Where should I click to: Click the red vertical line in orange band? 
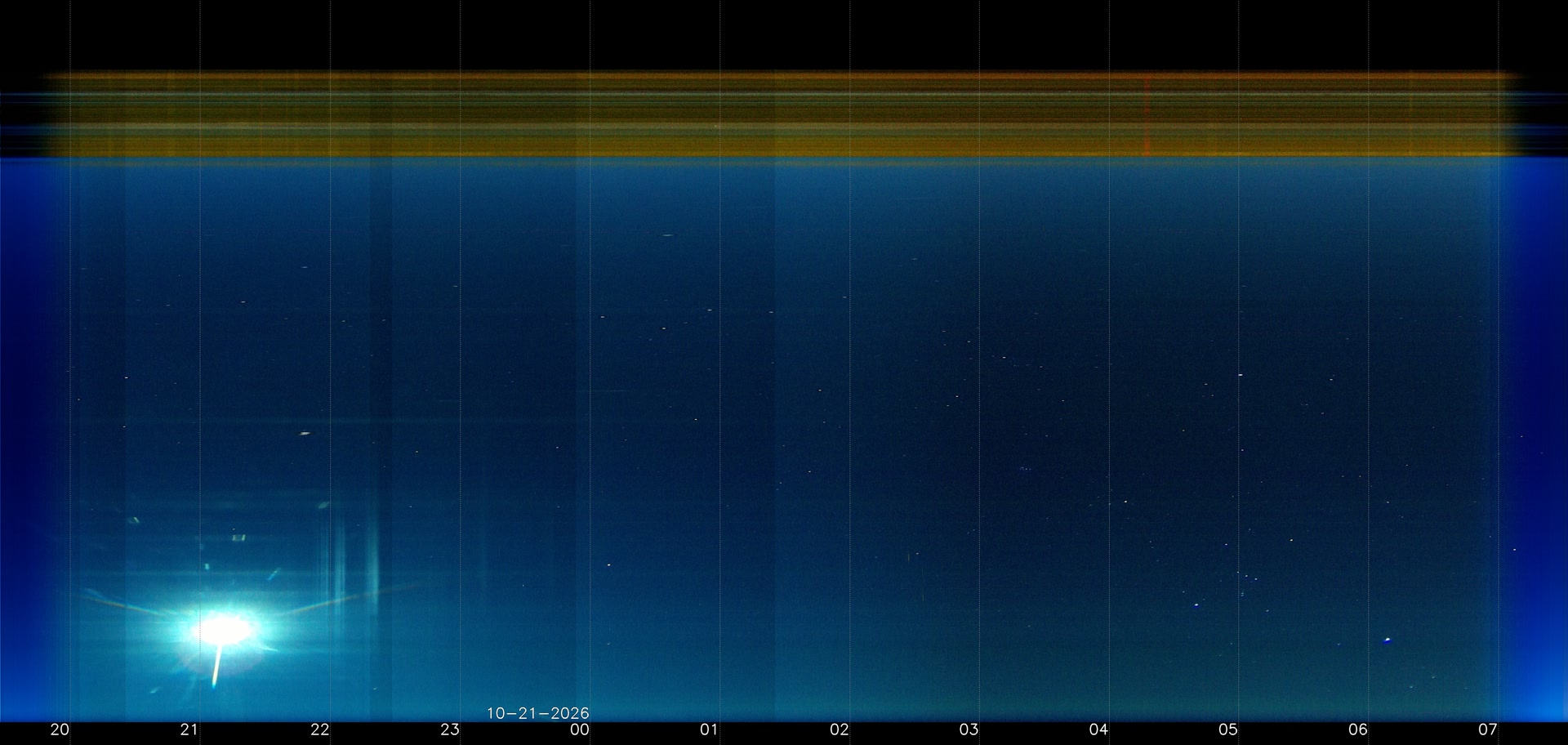point(1147,114)
